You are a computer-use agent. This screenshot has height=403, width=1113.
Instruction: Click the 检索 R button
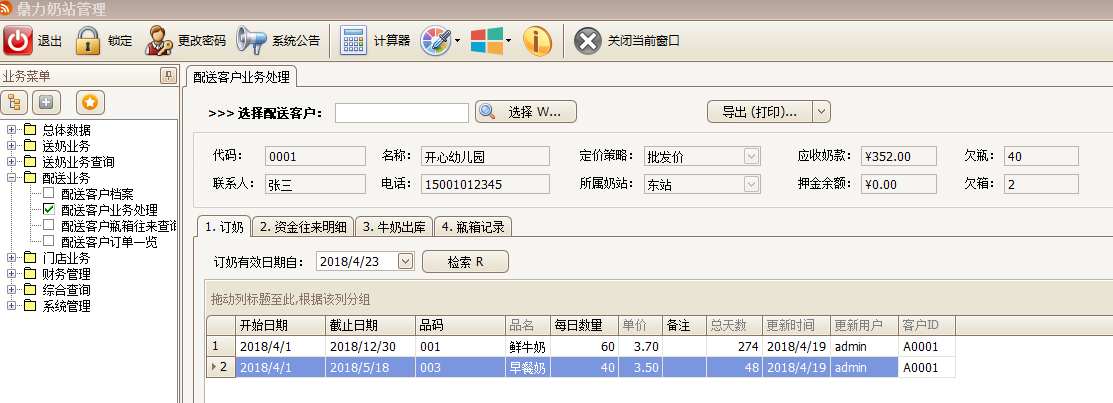point(466,261)
